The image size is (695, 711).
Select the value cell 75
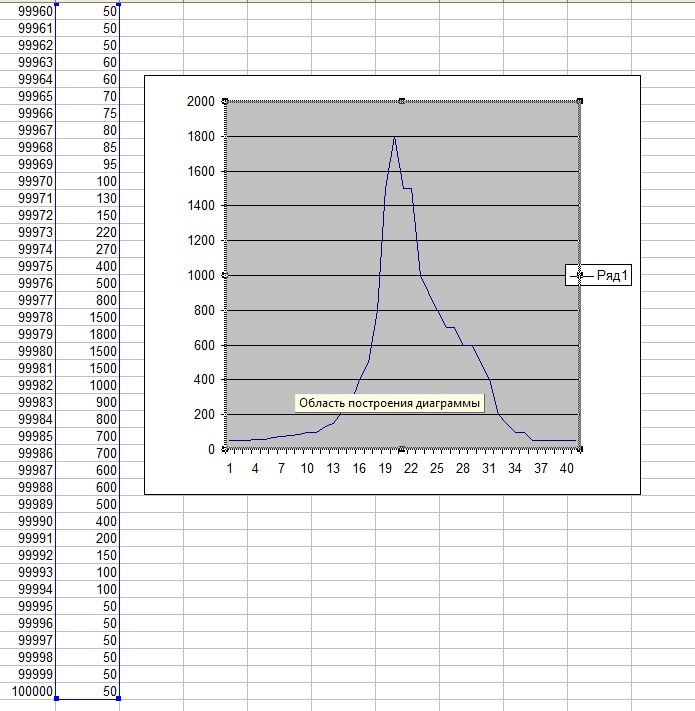[87, 113]
